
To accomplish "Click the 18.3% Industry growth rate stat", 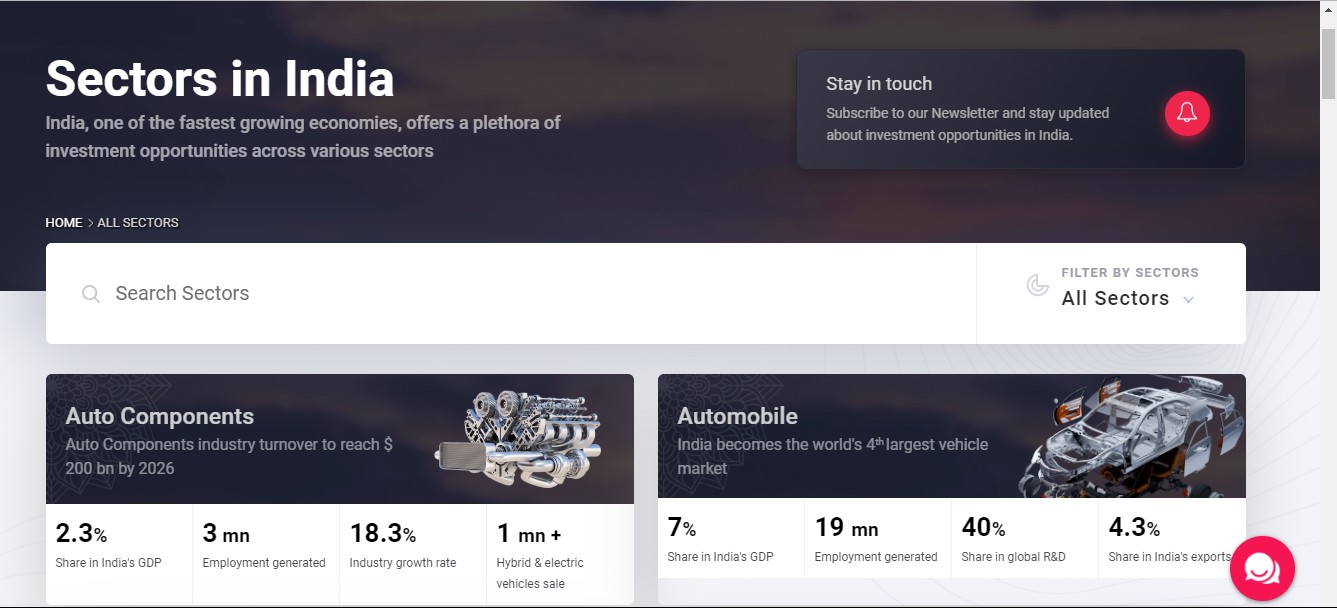I will click(x=412, y=546).
